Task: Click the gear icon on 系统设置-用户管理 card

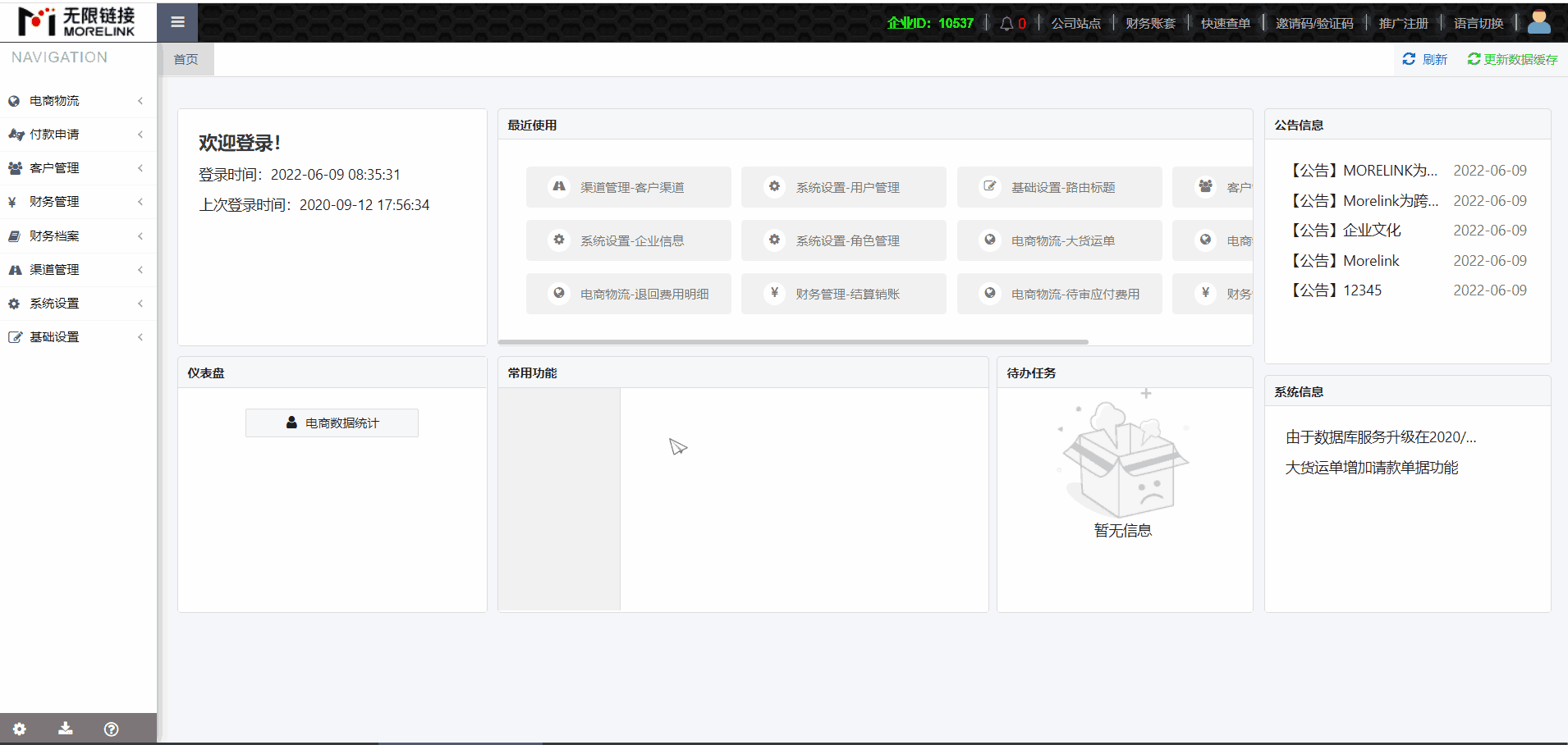Action: click(x=774, y=186)
